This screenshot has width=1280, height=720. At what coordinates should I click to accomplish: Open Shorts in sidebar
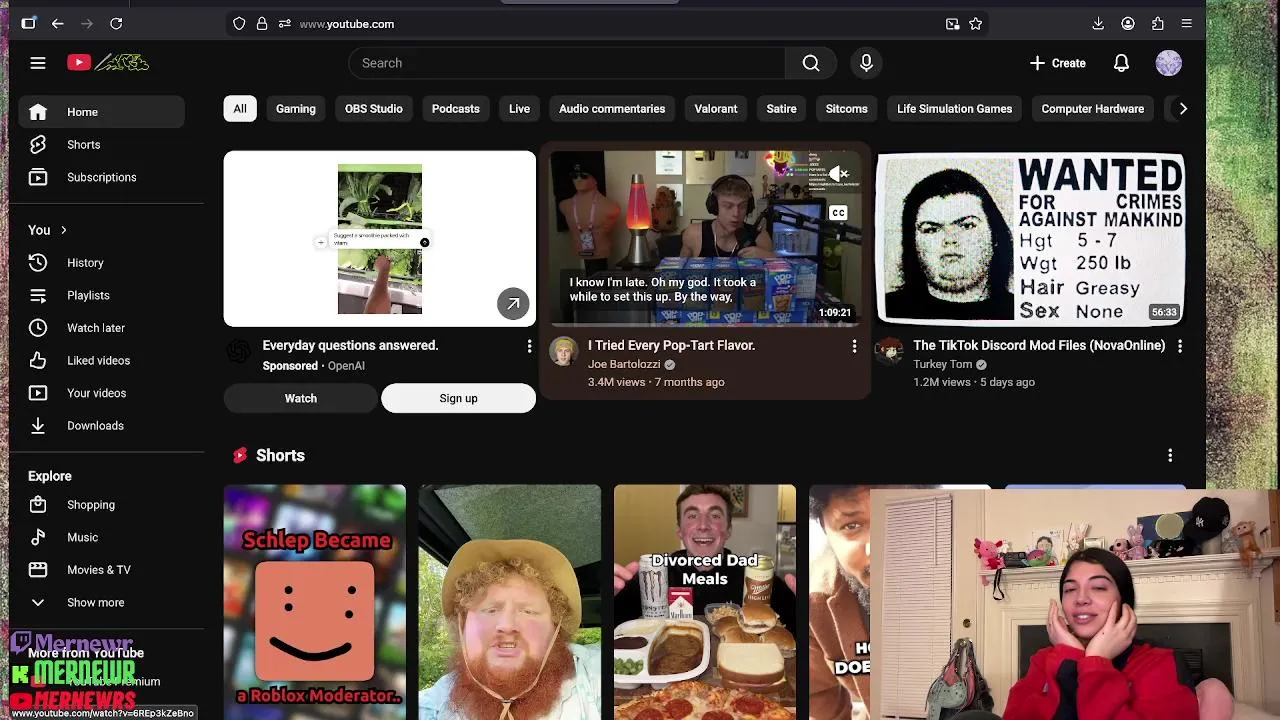pyautogui.click(x=101, y=145)
